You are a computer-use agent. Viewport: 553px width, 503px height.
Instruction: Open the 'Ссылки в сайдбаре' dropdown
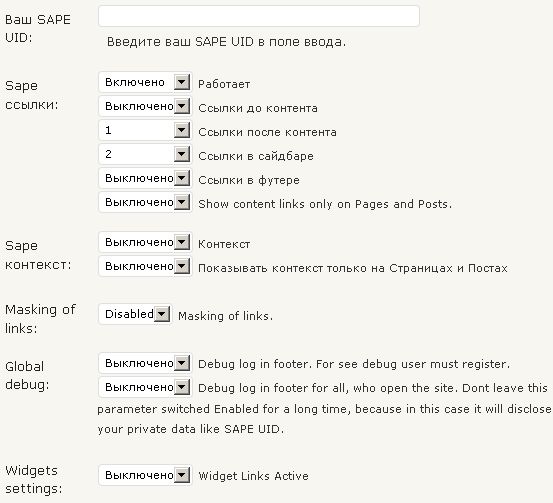point(145,154)
